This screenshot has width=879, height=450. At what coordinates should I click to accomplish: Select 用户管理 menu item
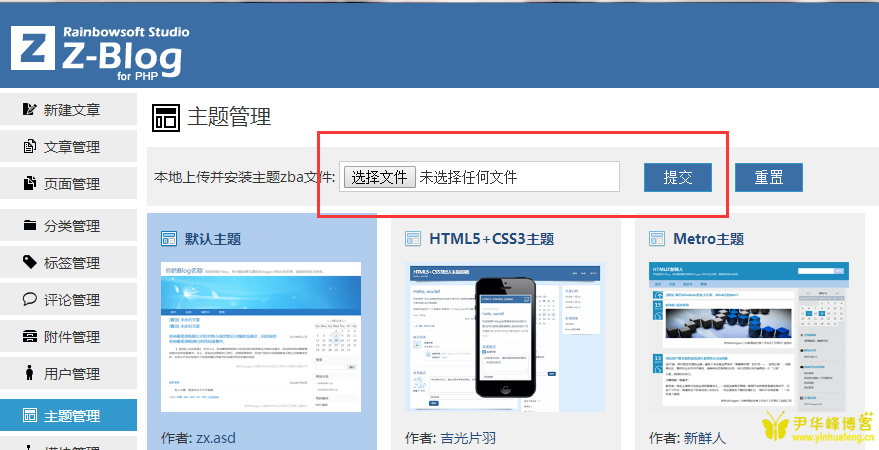68,373
